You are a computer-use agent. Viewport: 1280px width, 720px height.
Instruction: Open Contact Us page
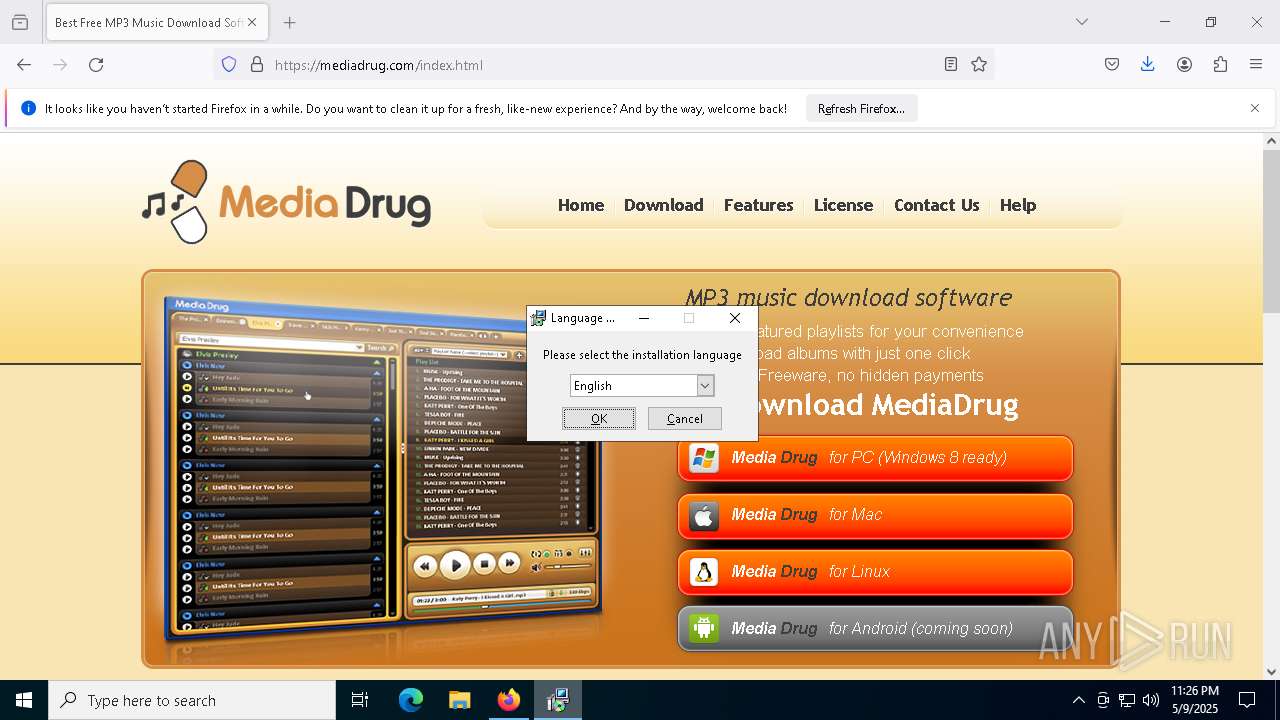click(x=937, y=205)
